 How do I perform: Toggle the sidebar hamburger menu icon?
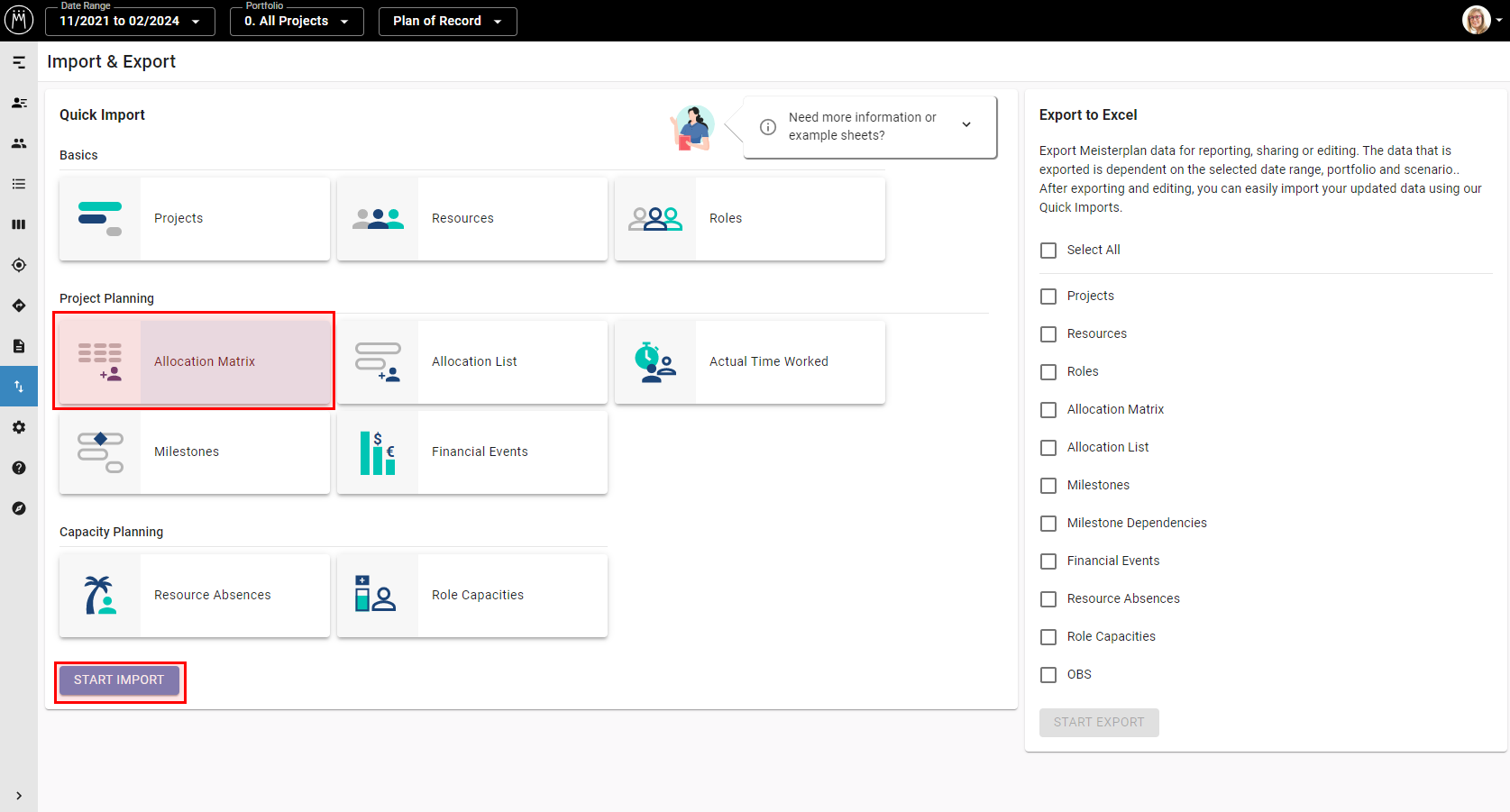click(x=19, y=62)
